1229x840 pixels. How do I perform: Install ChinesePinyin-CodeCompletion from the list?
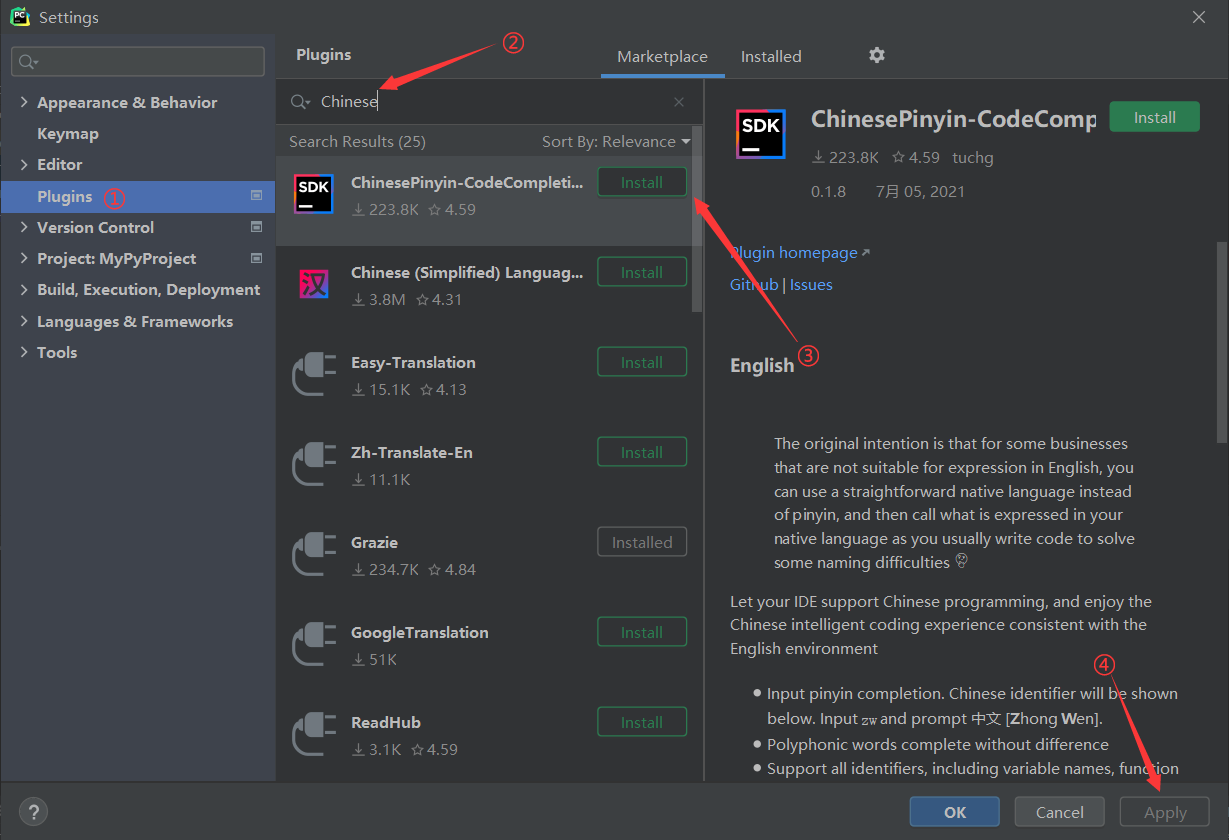[642, 182]
